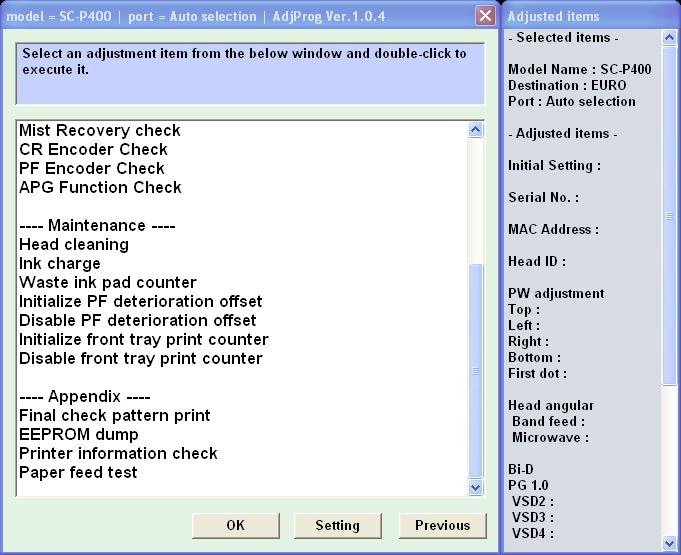The width and height of the screenshot is (681, 555).
Task: Select CR Encoder Check item
Action: click(x=93, y=149)
